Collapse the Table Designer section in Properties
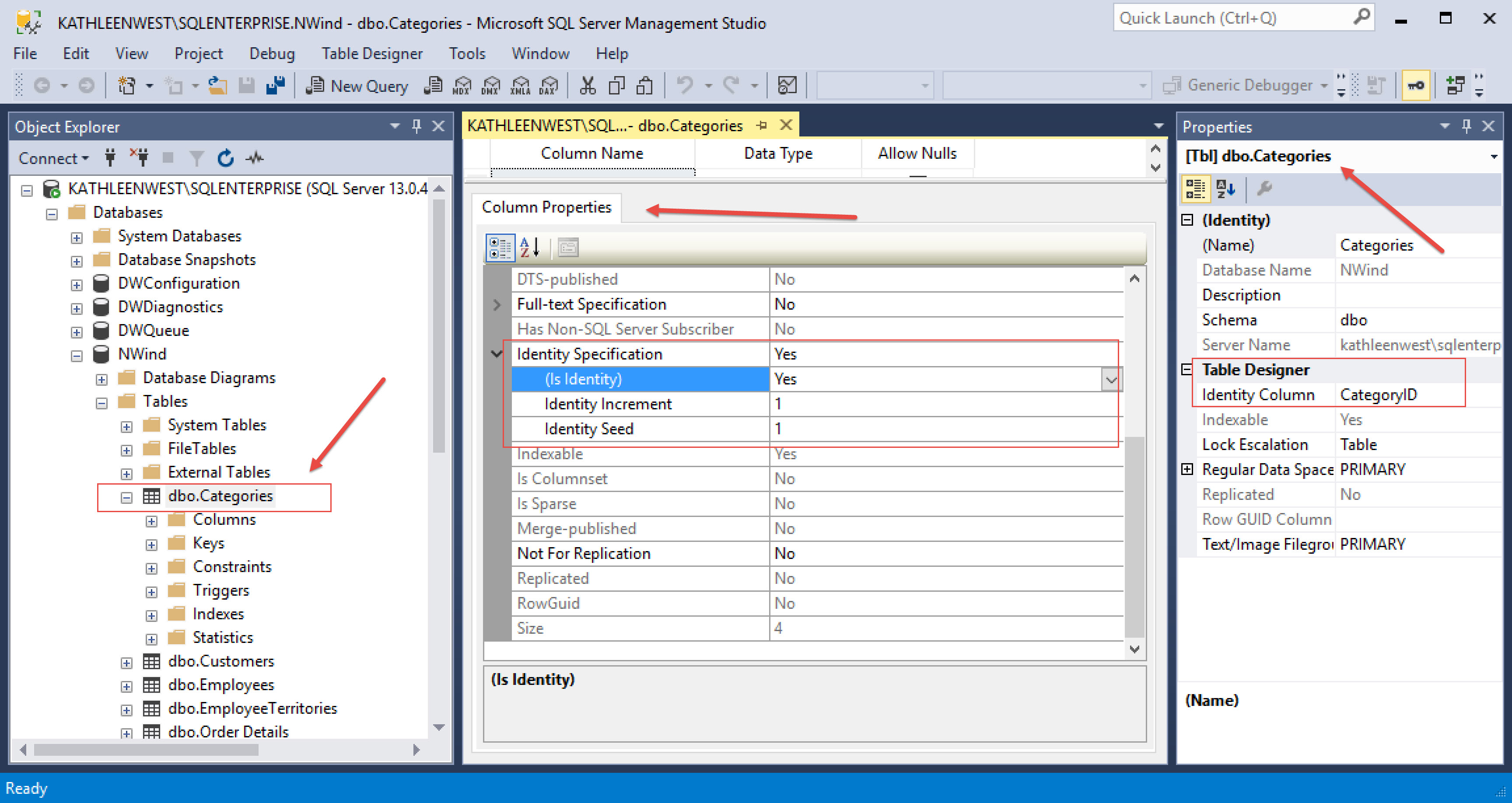 point(1187,369)
